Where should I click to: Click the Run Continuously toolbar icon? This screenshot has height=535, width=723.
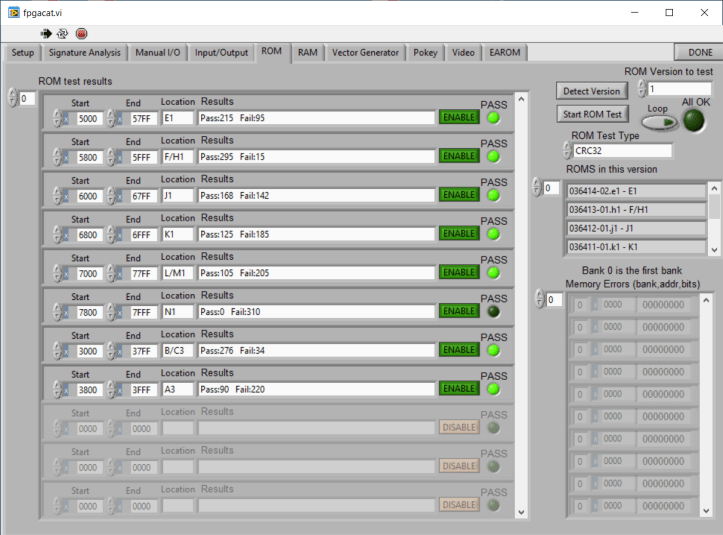tap(62, 33)
